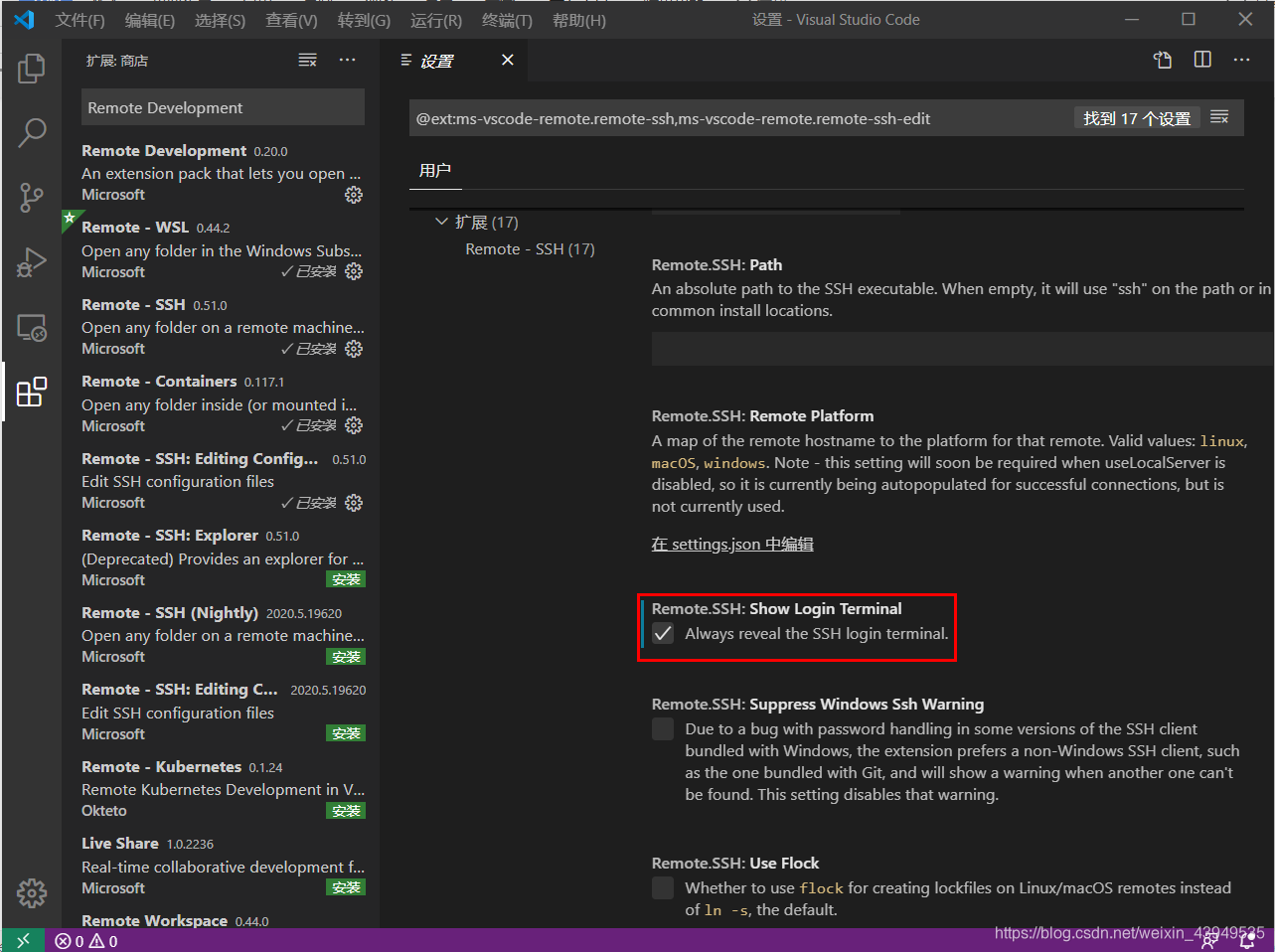Open manage gear for SSH: Editing Config

(354, 503)
